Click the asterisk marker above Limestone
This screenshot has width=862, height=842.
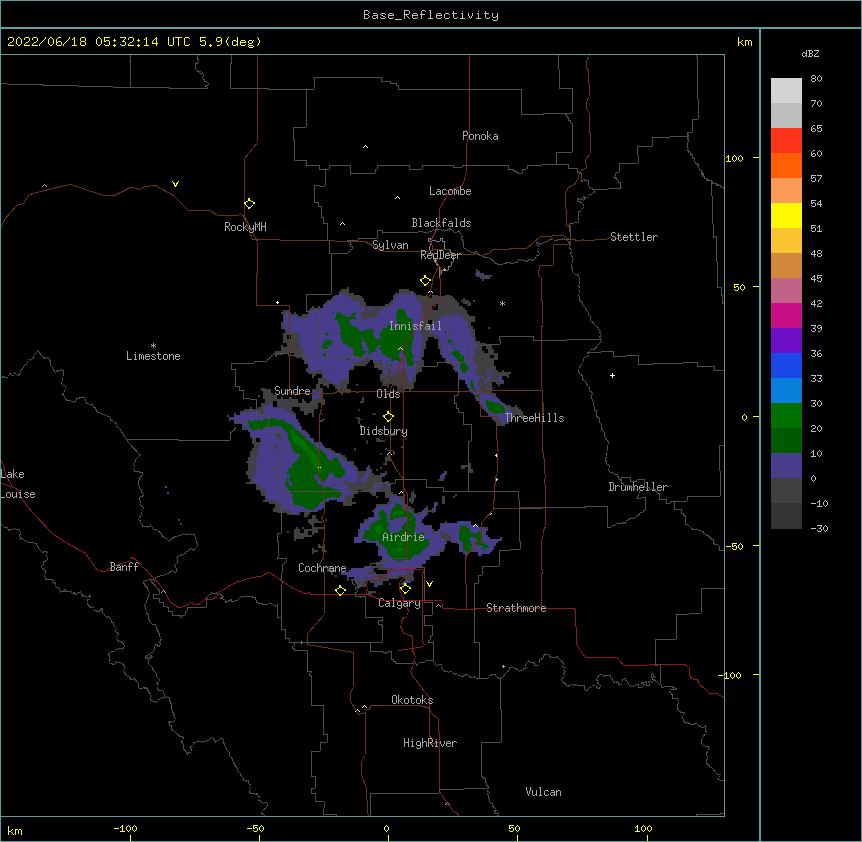(x=153, y=346)
